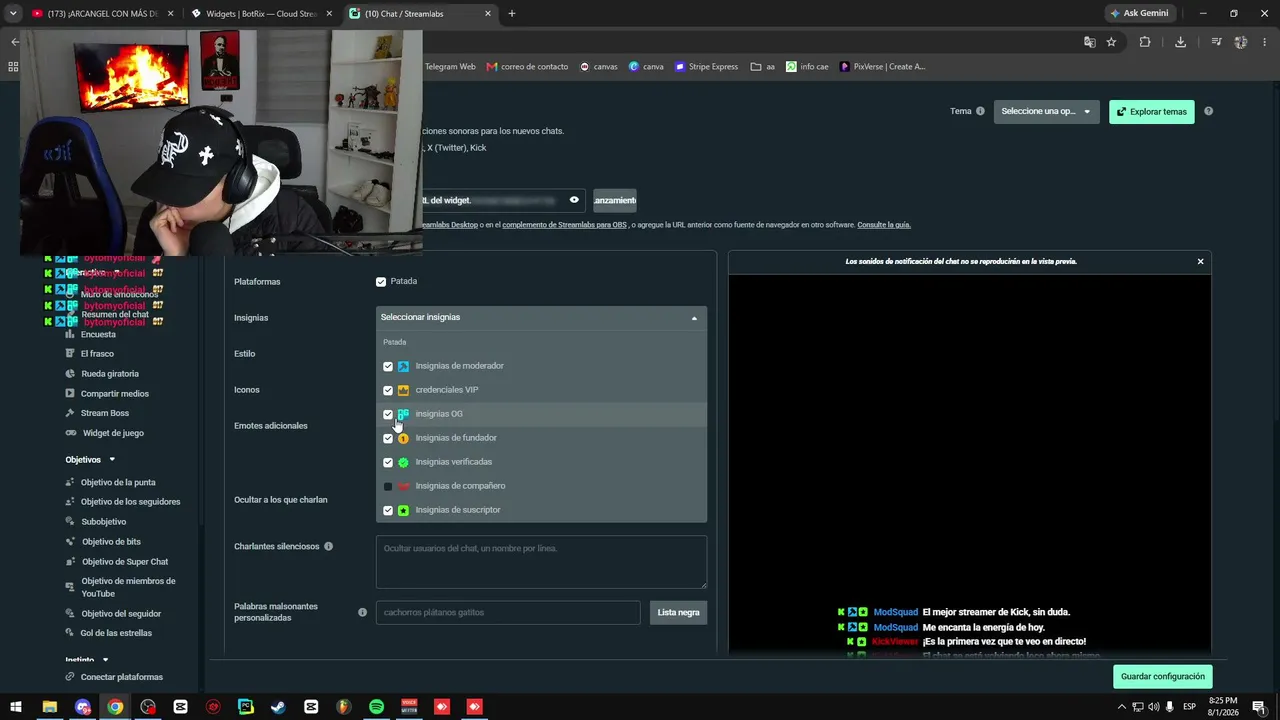Image resolution: width=1280 pixels, height=720 pixels.
Task: Click the El frasco jar icon
Action: pyautogui.click(x=70, y=354)
